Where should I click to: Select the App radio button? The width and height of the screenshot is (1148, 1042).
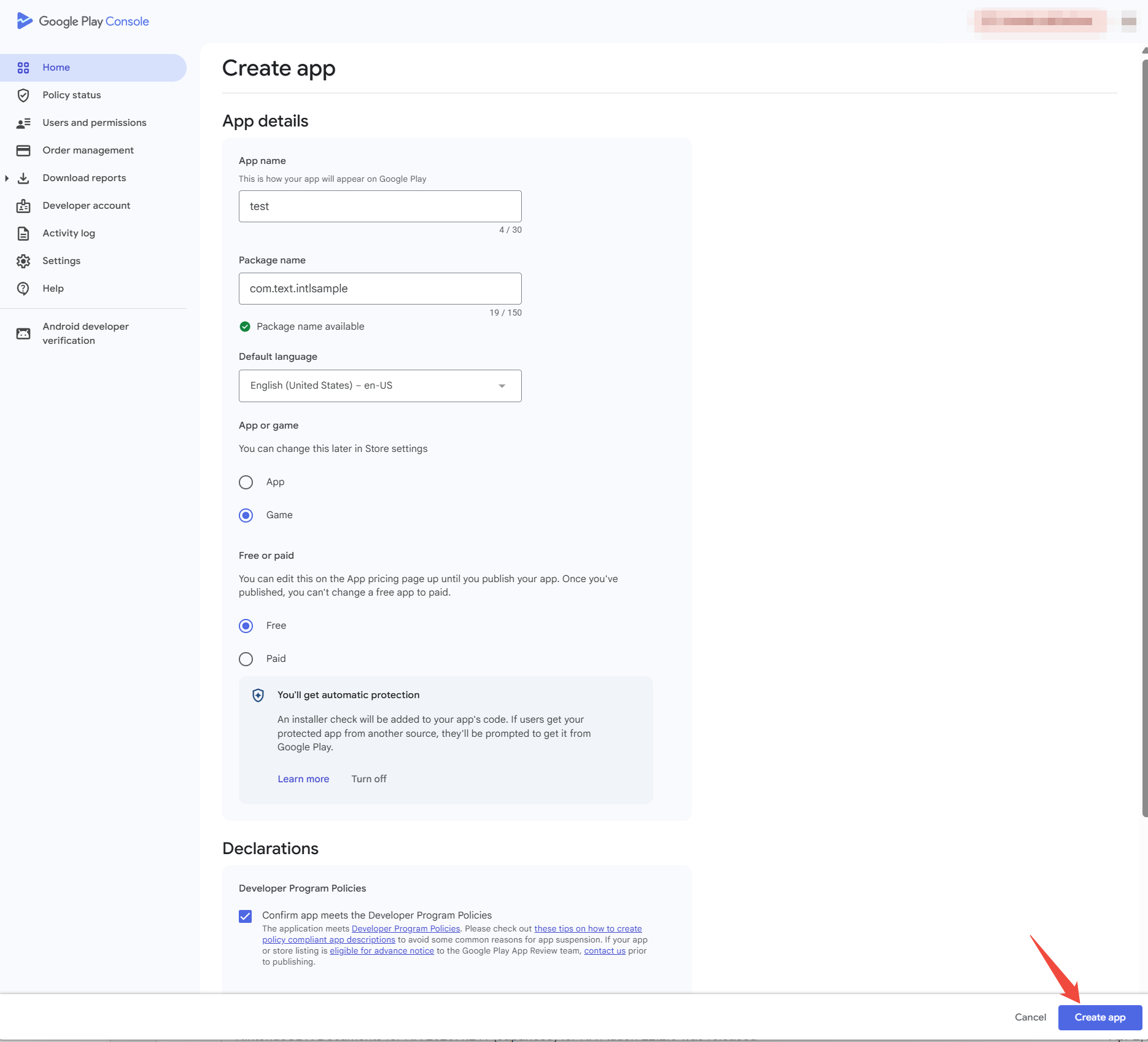point(246,482)
